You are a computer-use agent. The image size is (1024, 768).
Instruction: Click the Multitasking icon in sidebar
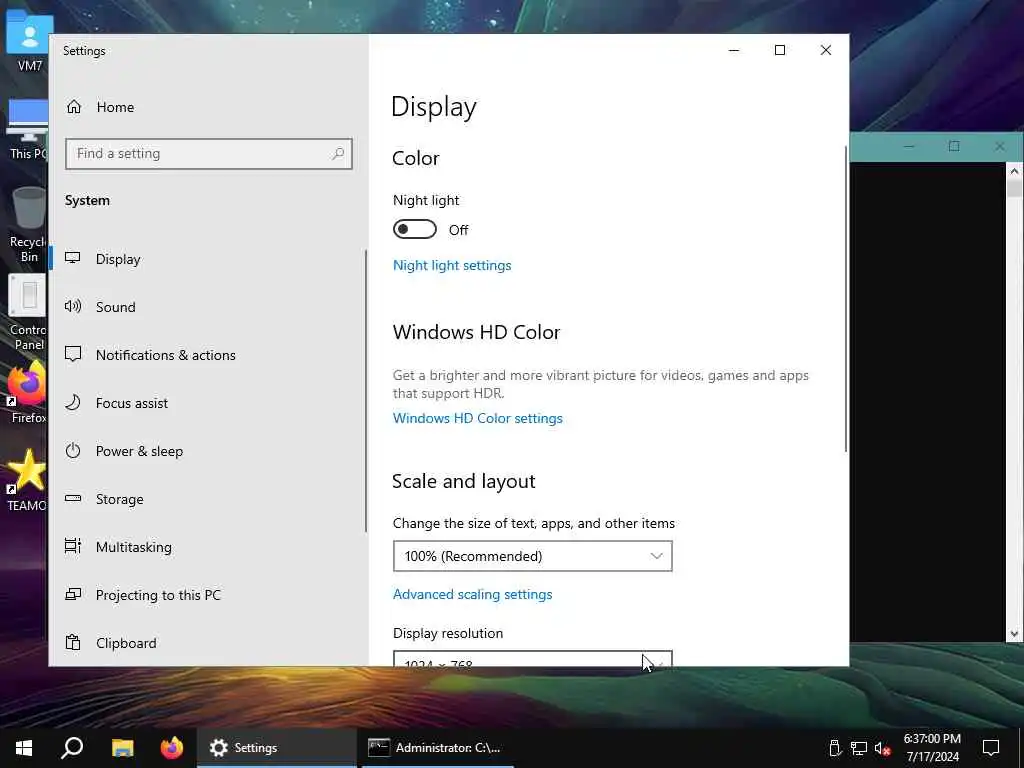click(x=72, y=546)
